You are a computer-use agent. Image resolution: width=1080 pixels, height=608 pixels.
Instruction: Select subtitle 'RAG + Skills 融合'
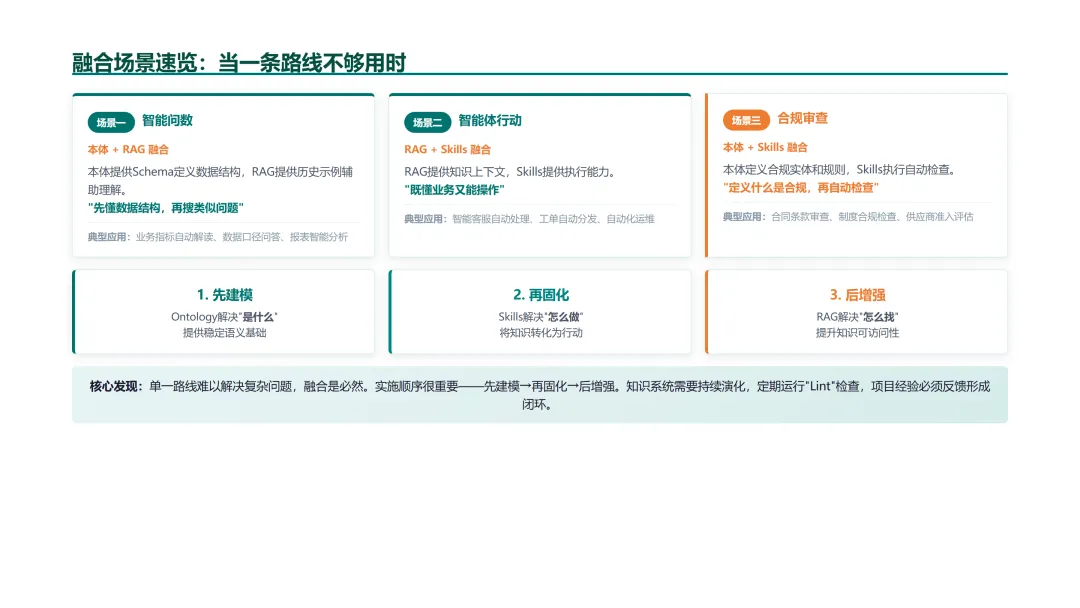448,149
